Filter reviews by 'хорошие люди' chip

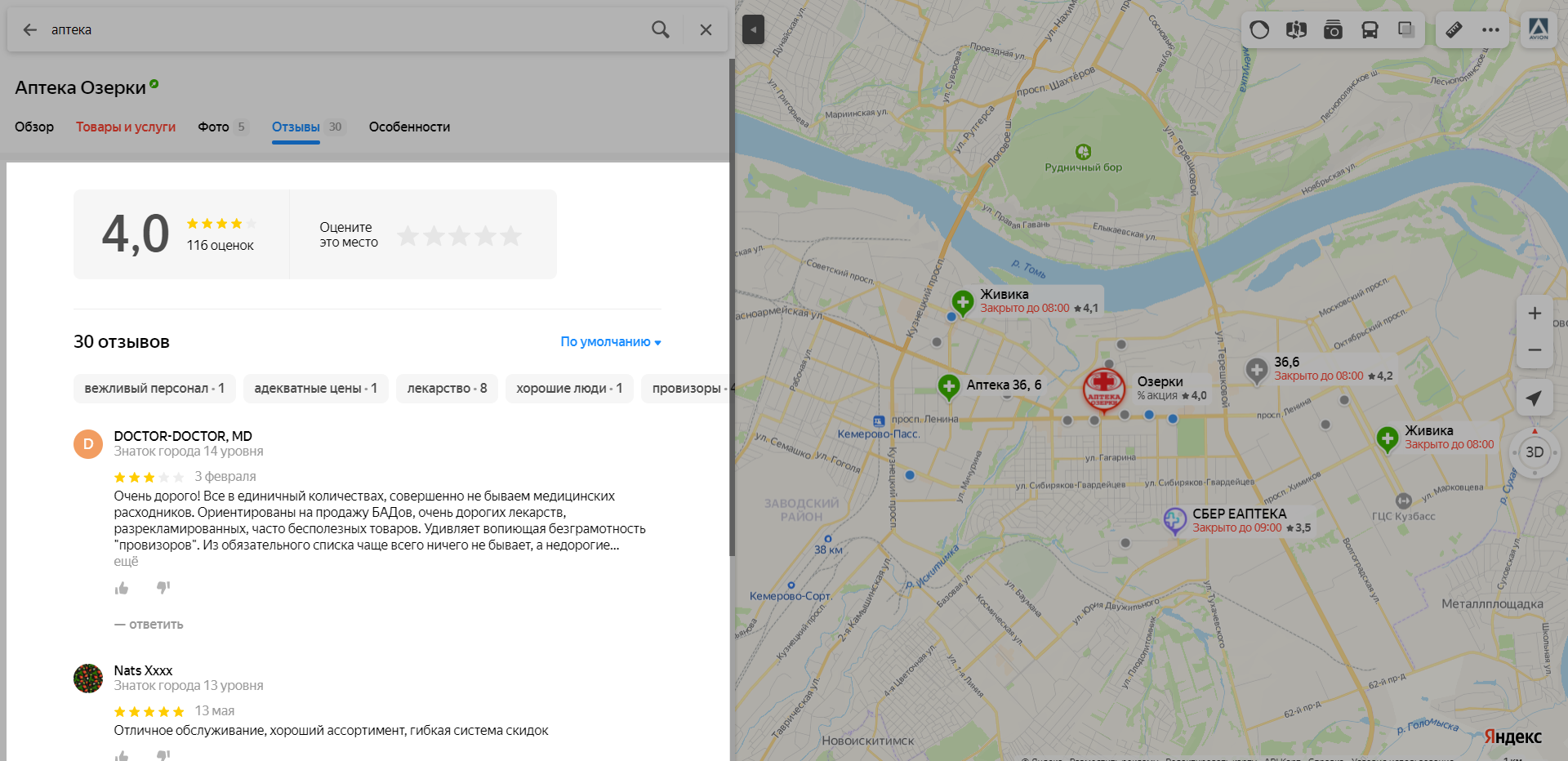click(x=569, y=389)
